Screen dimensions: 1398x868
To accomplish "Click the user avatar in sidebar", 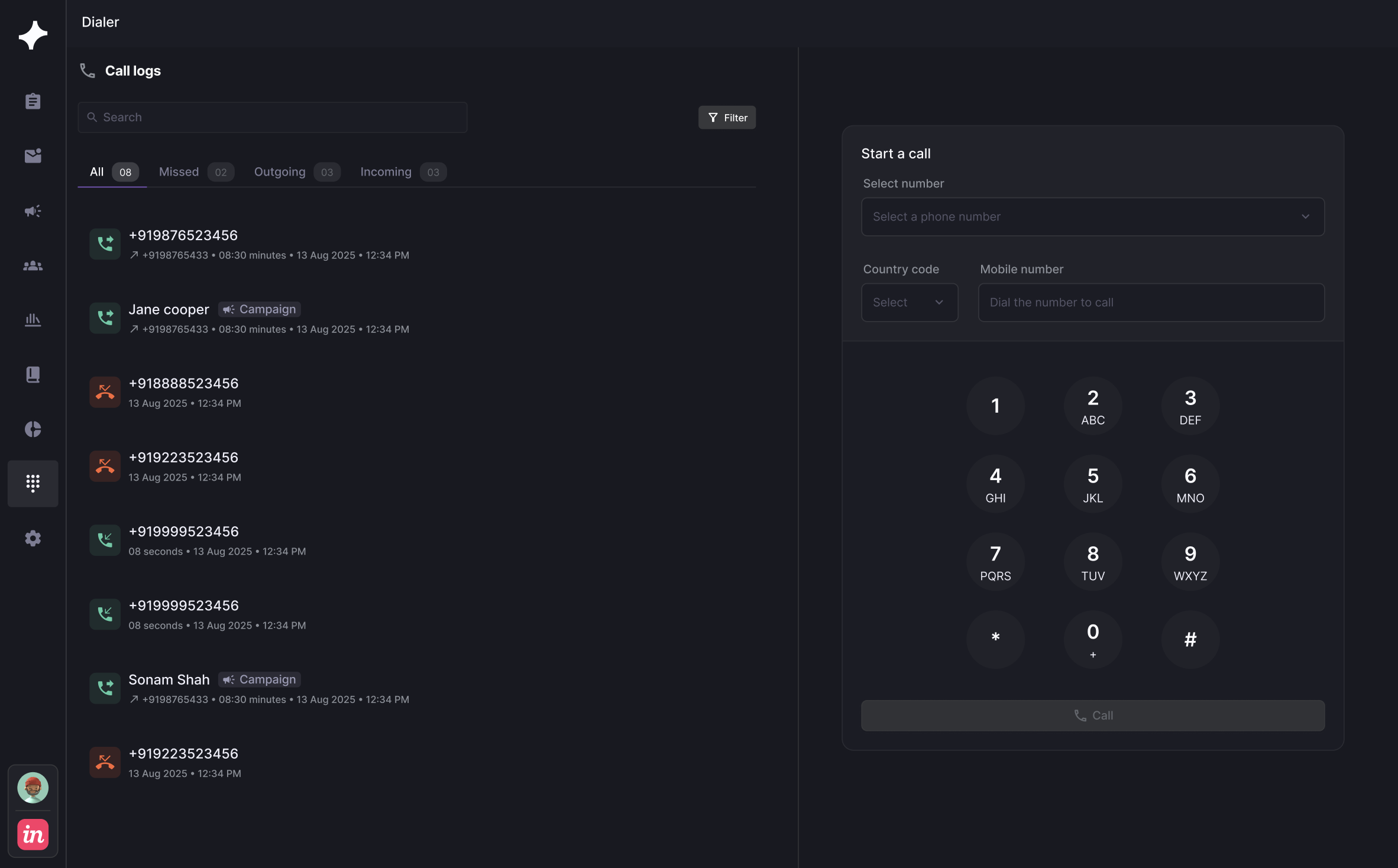I will tap(33, 788).
